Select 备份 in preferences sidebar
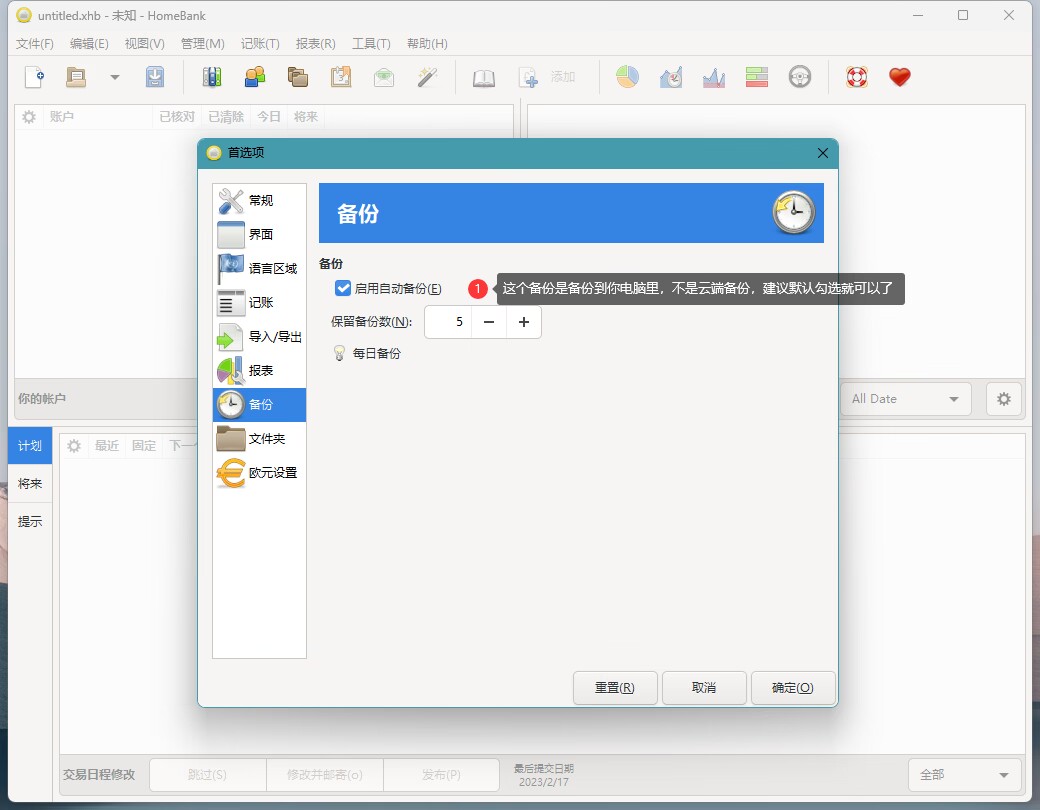 [x=259, y=405]
